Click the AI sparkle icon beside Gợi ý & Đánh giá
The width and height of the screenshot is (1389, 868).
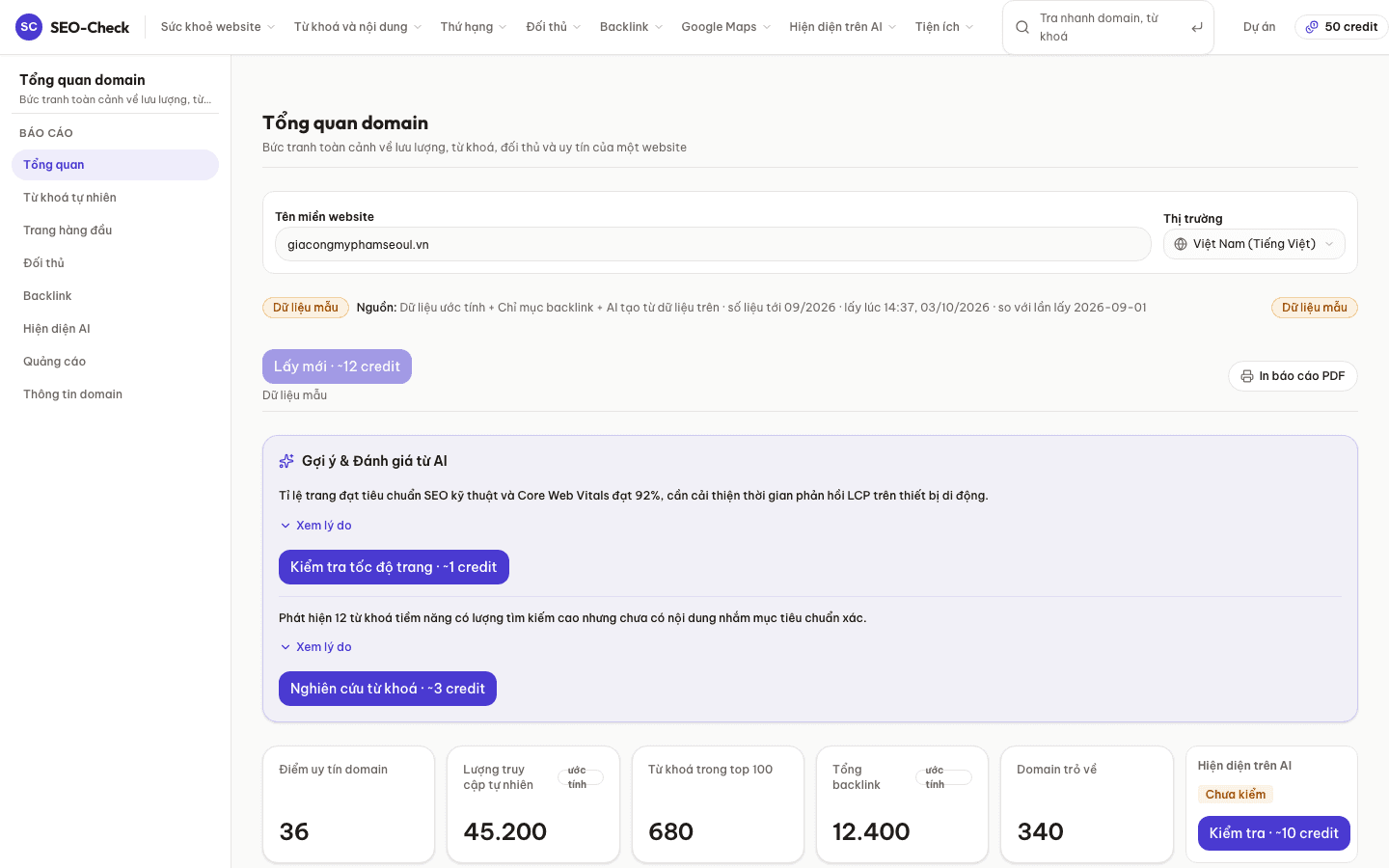click(286, 461)
